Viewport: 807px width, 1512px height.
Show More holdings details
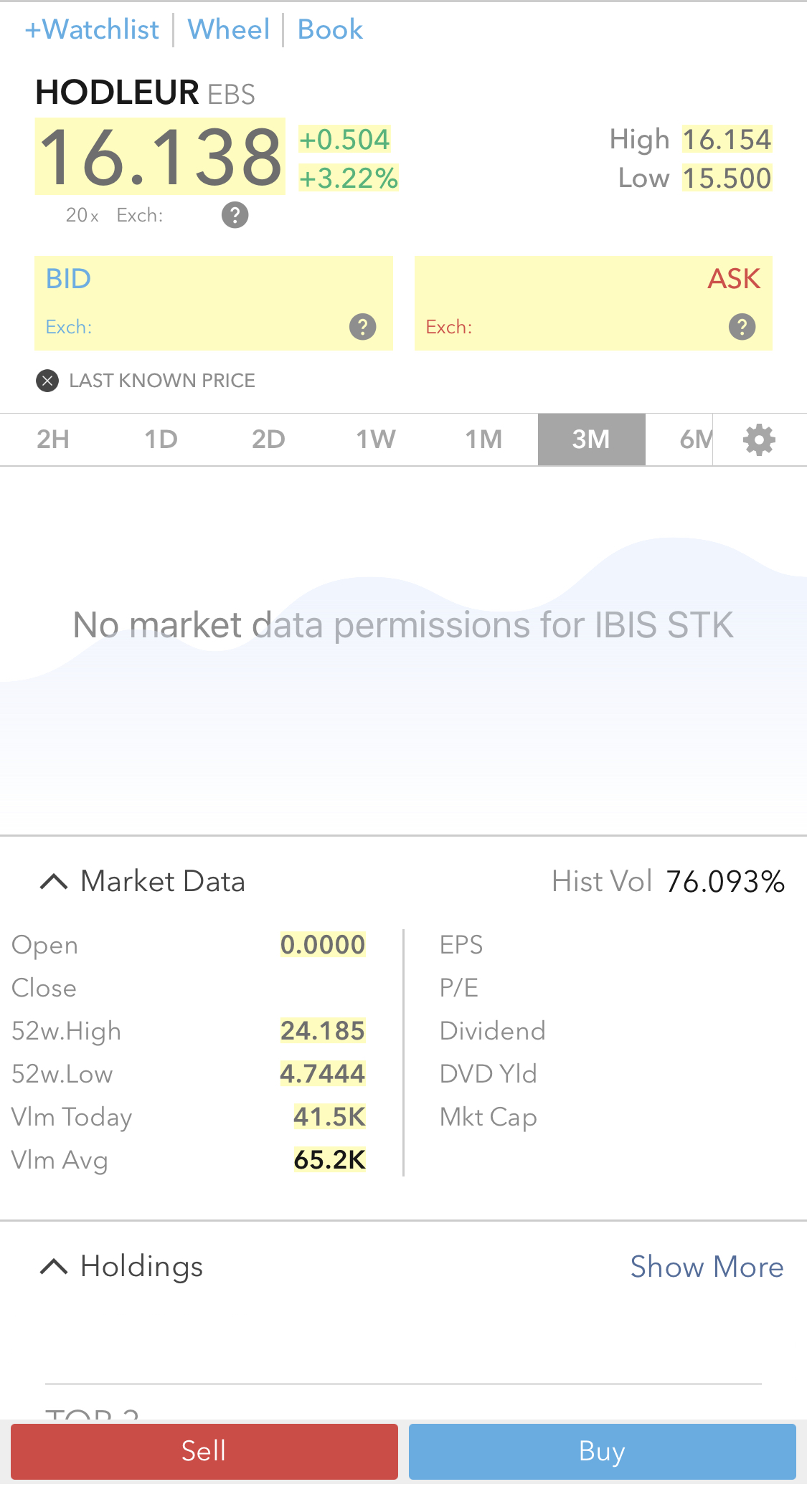click(707, 1267)
